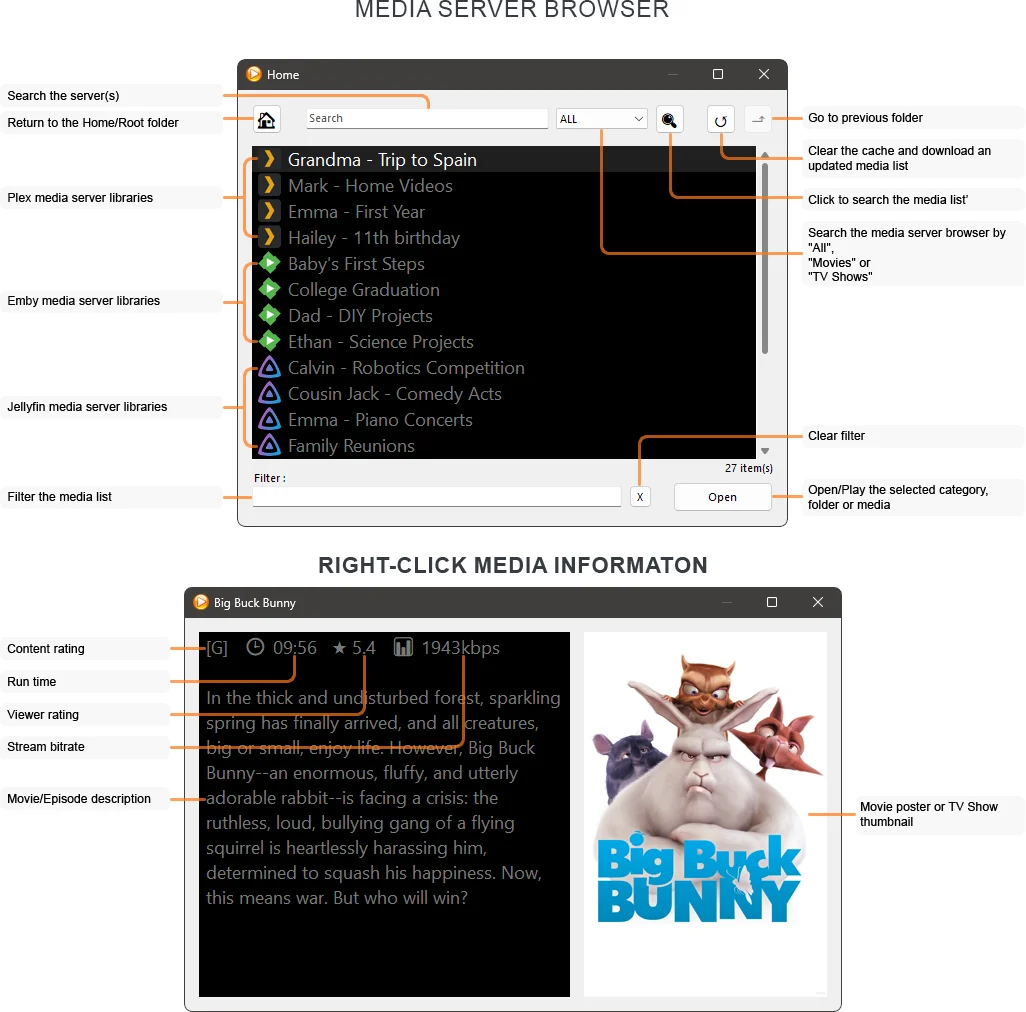
Task: Click the Open button
Action: 722,497
